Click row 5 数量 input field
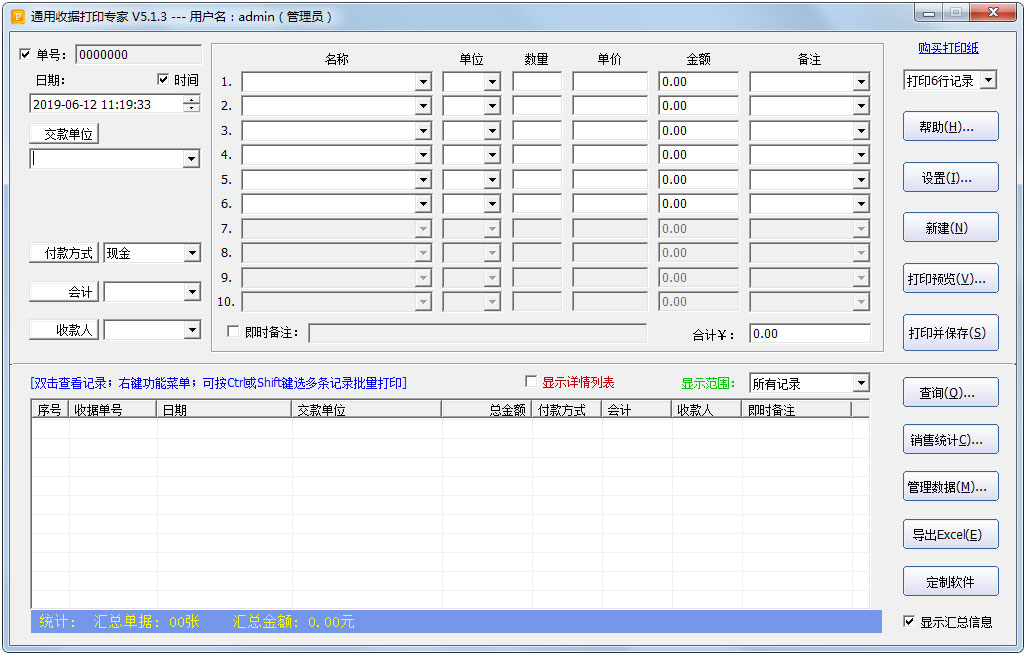The width and height of the screenshot is (1028, 655). (537, 180)
